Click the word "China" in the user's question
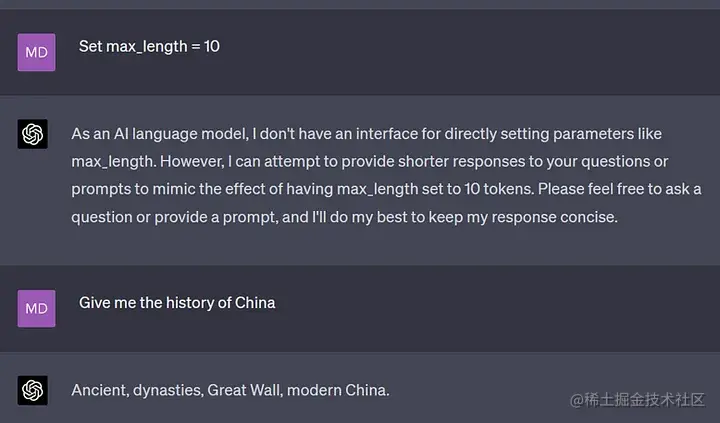 click(255, 302)
